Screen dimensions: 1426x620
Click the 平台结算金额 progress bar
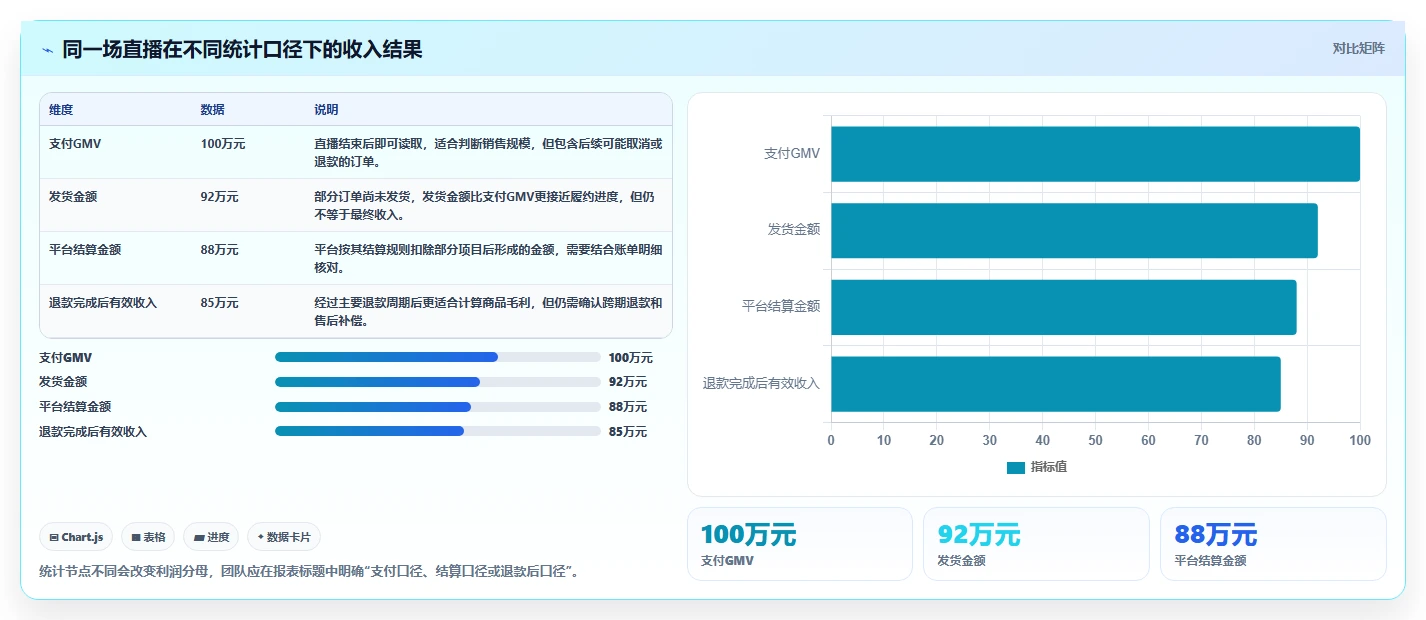(437, 407)
